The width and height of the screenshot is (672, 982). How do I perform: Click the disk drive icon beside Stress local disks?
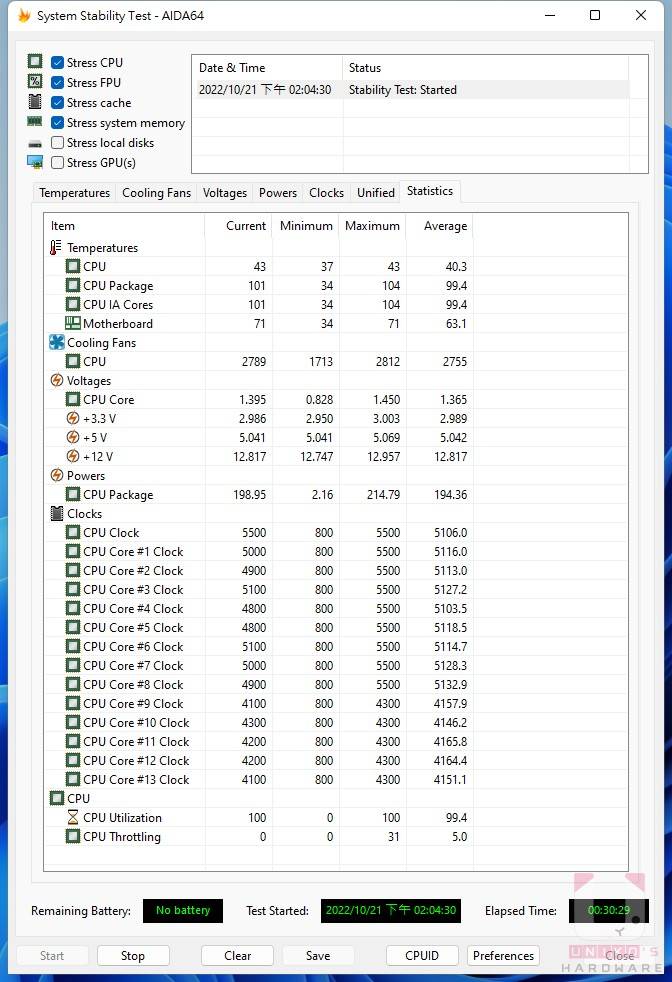pyautogui.click(x=35, y=144)
